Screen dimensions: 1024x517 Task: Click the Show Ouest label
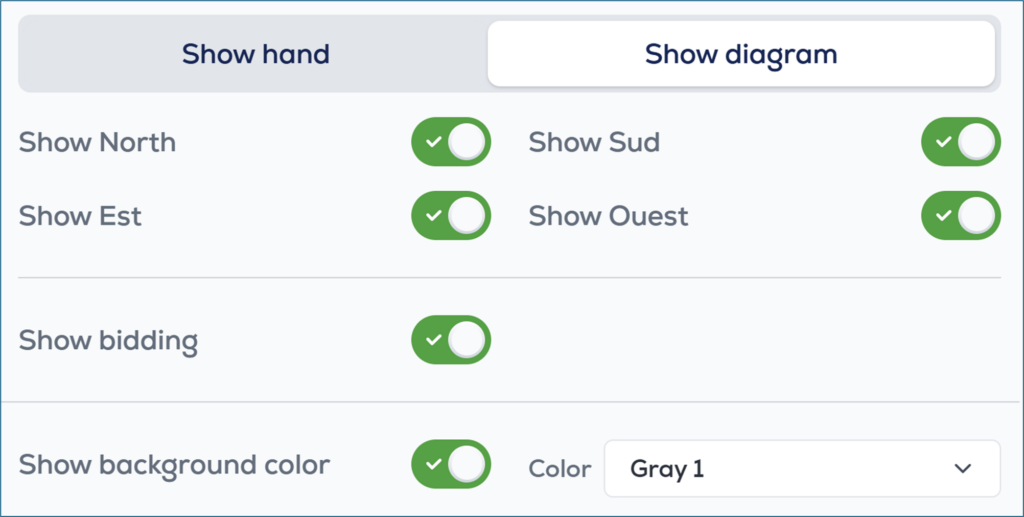click(608, 216)
